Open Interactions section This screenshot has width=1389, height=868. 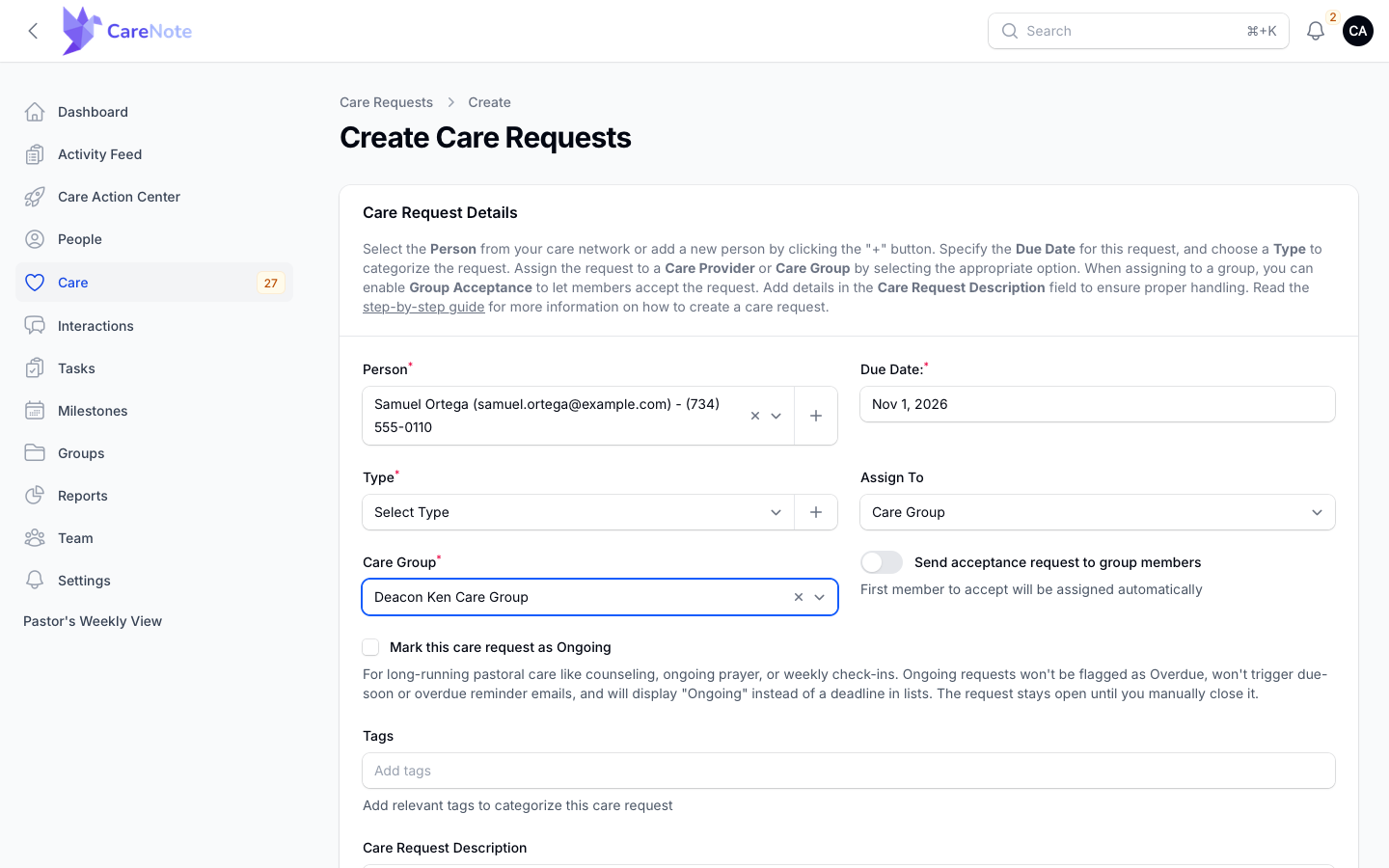pos(154,326)
